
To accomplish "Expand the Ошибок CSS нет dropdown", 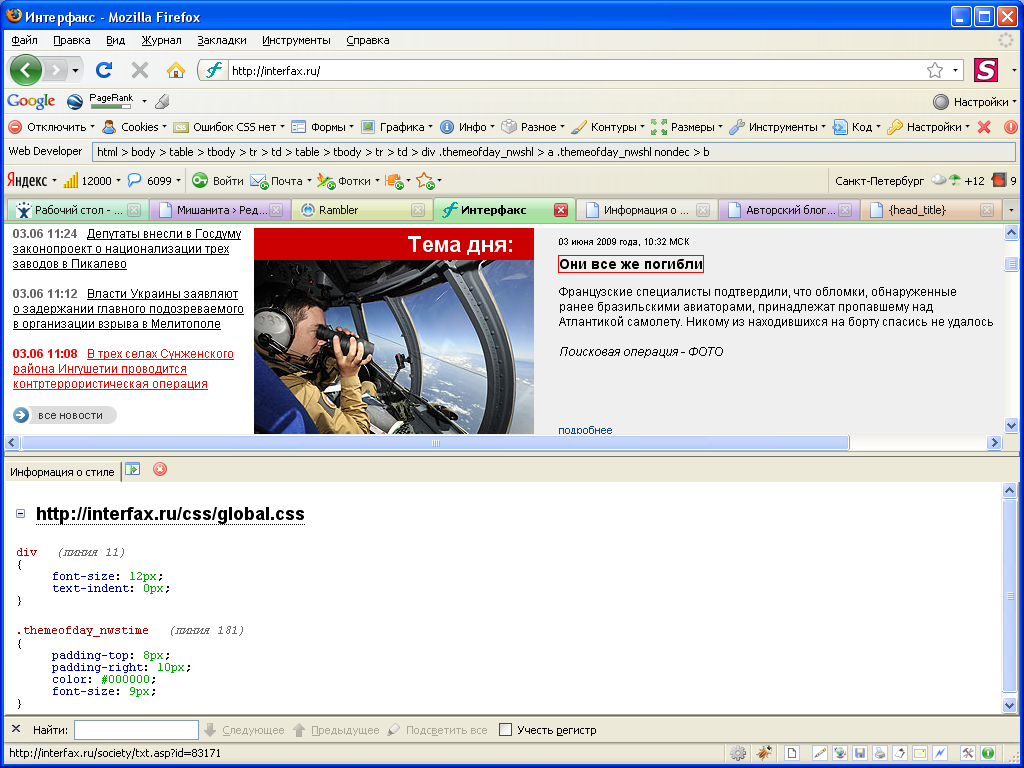I will click(x=229, y=127).
